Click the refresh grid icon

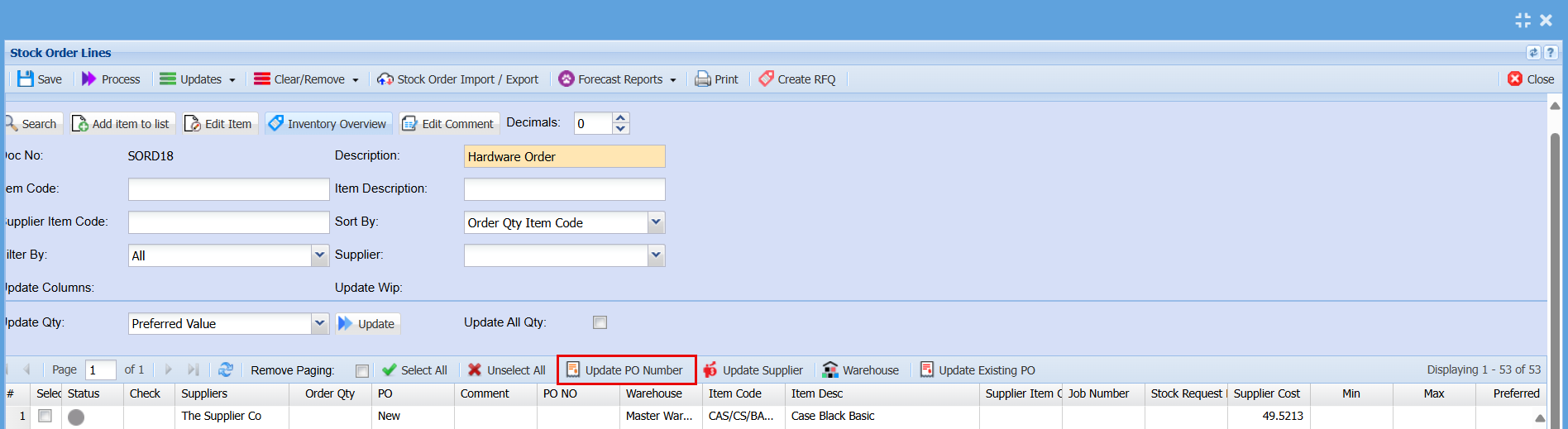[x=225, y=369]
